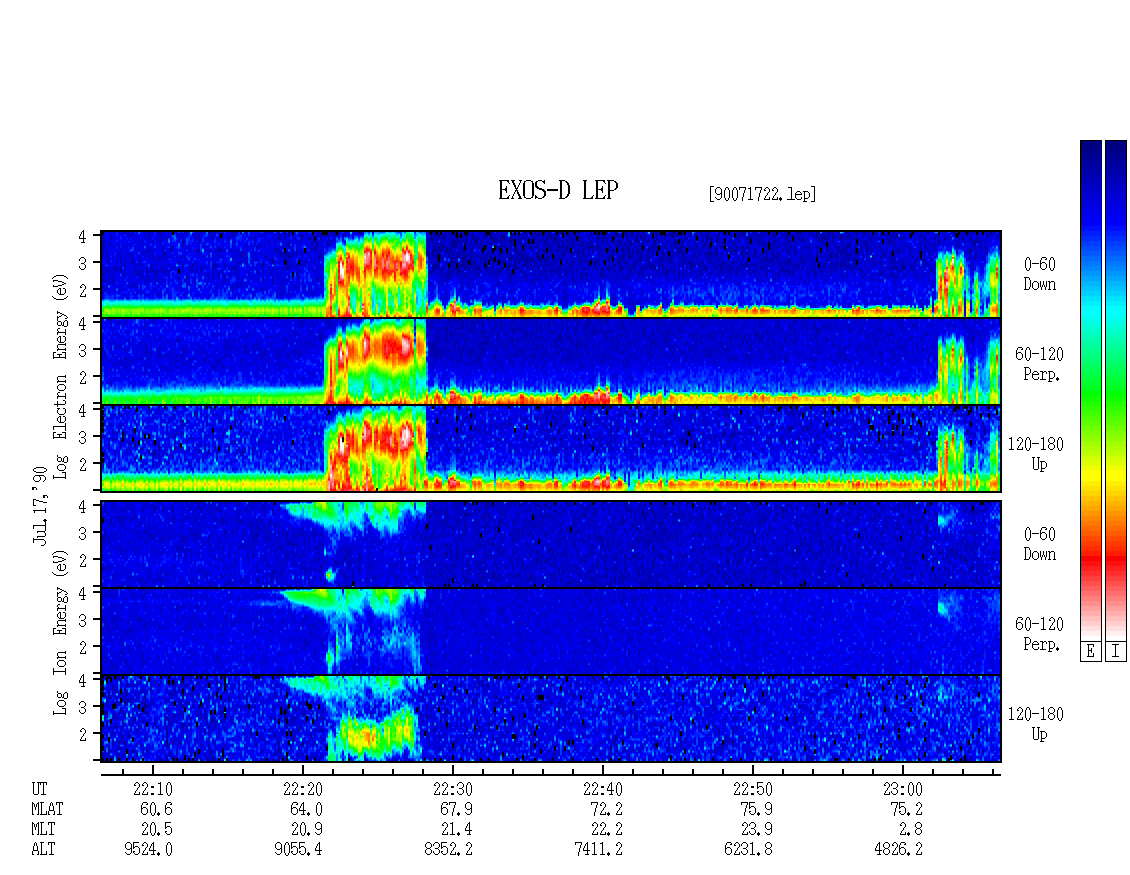The height and width of the screenshot is (875, 1130).
Task: Click the ALT row label
Action: (43, 850)
